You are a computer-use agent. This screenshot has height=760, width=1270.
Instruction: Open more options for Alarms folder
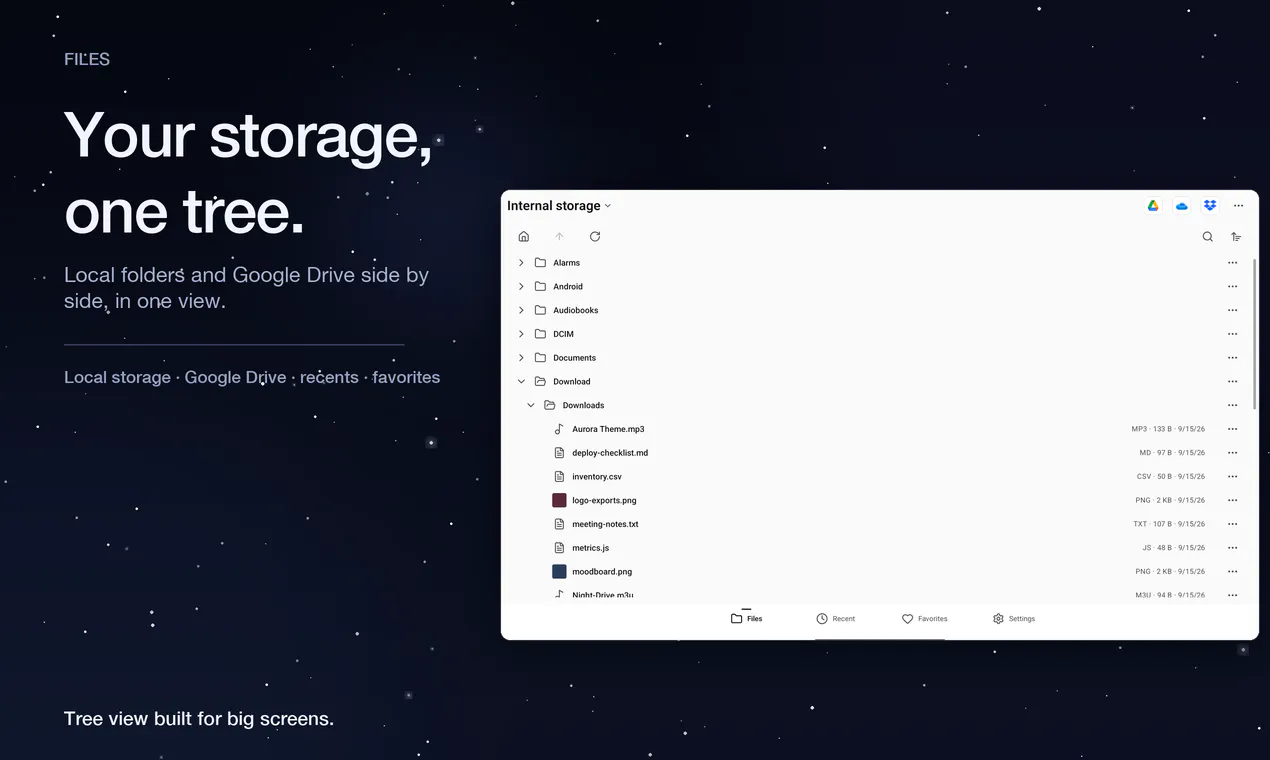point(1232,263)
